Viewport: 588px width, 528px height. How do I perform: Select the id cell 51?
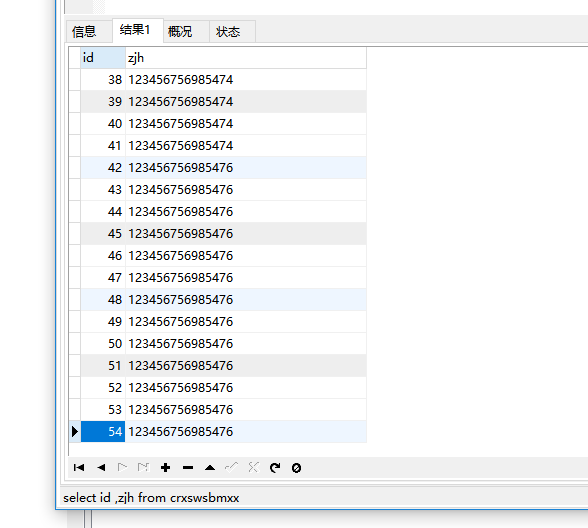coord(103,366)
